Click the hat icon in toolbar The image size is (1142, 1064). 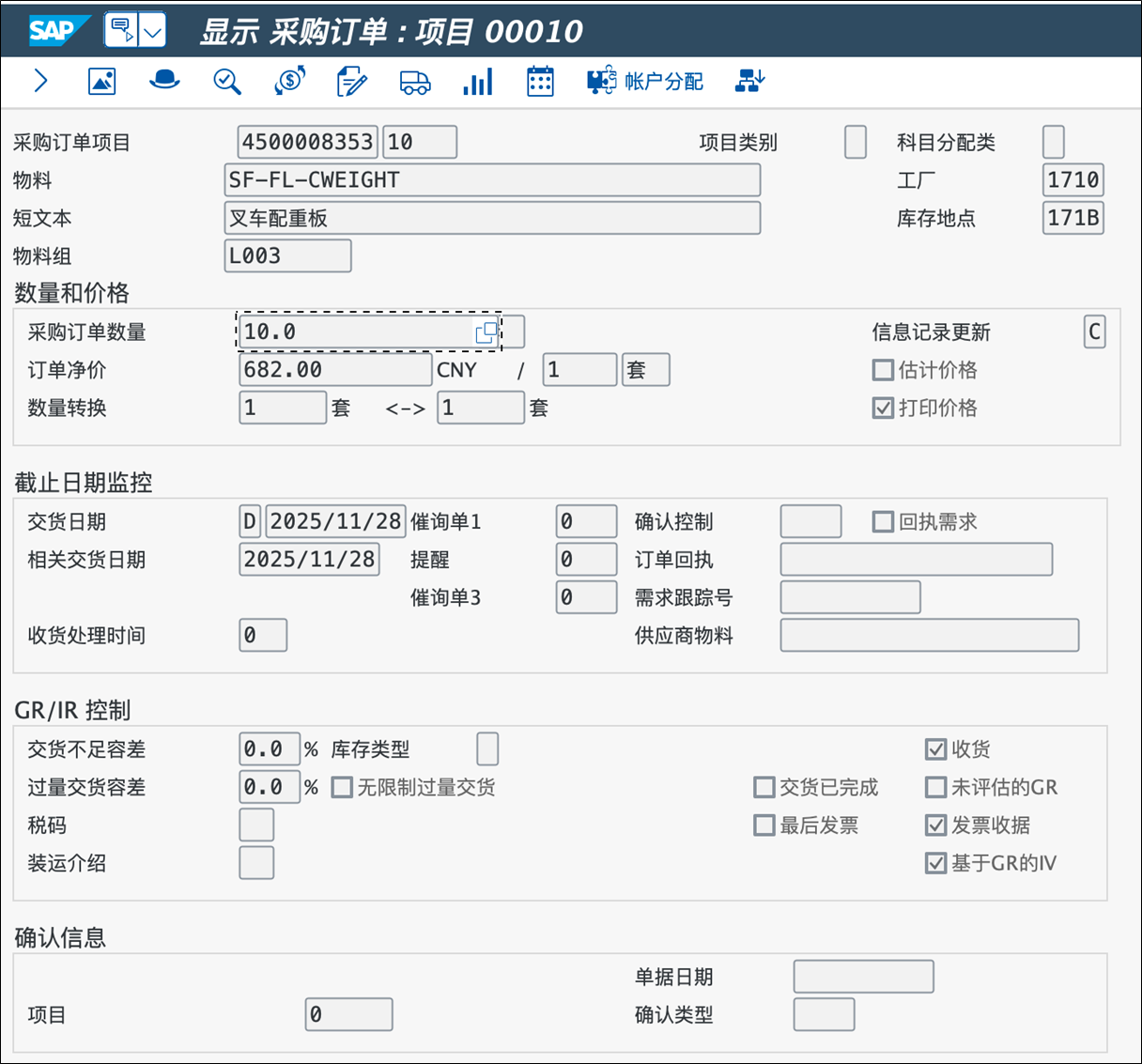(164, 81)
